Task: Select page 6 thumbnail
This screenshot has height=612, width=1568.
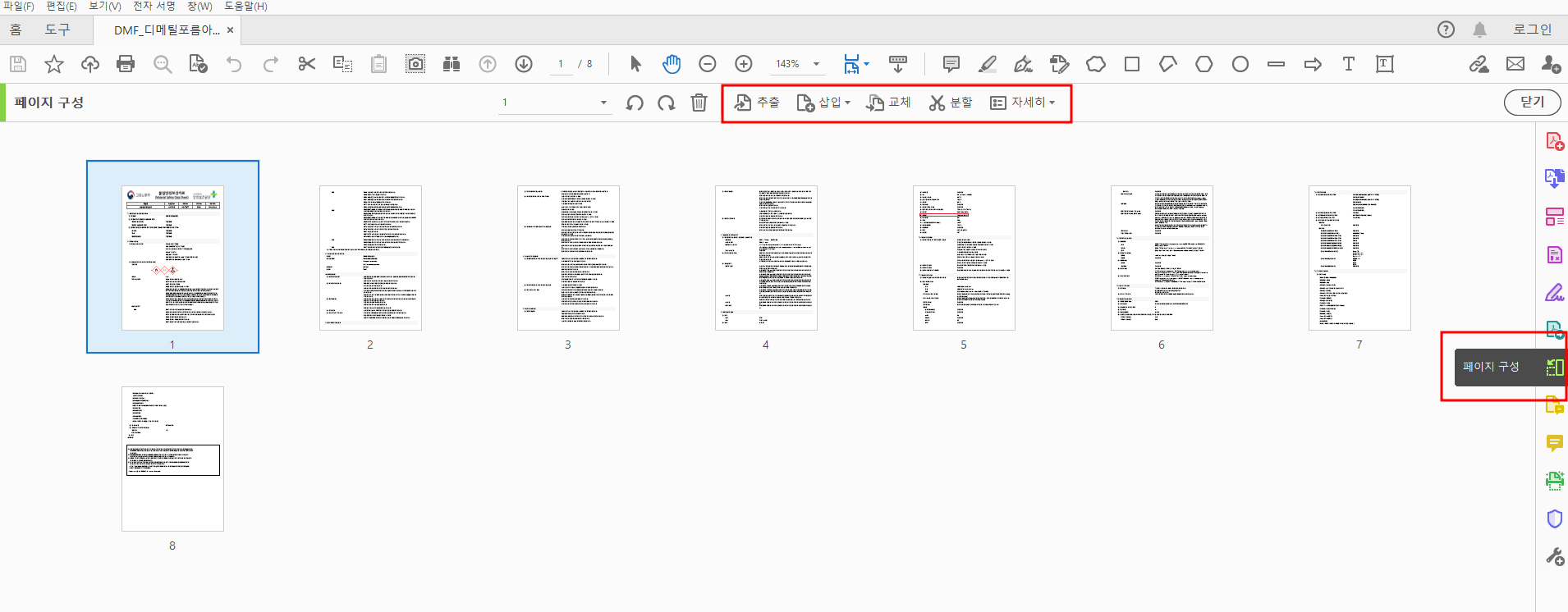Action: 1162,258
